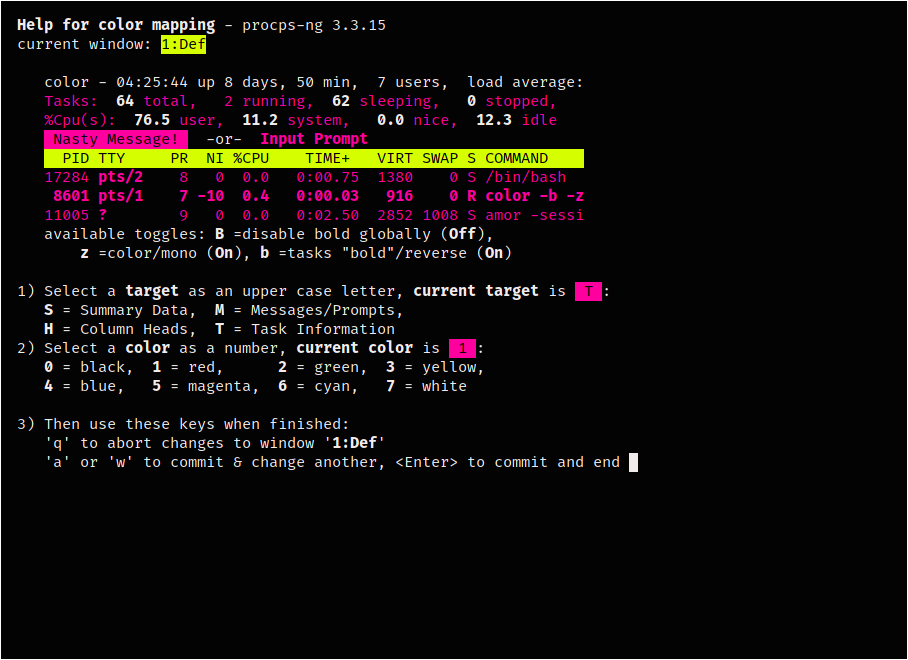
Task: Click the Input Prompt sample text
Action: [x=314, y=139]
